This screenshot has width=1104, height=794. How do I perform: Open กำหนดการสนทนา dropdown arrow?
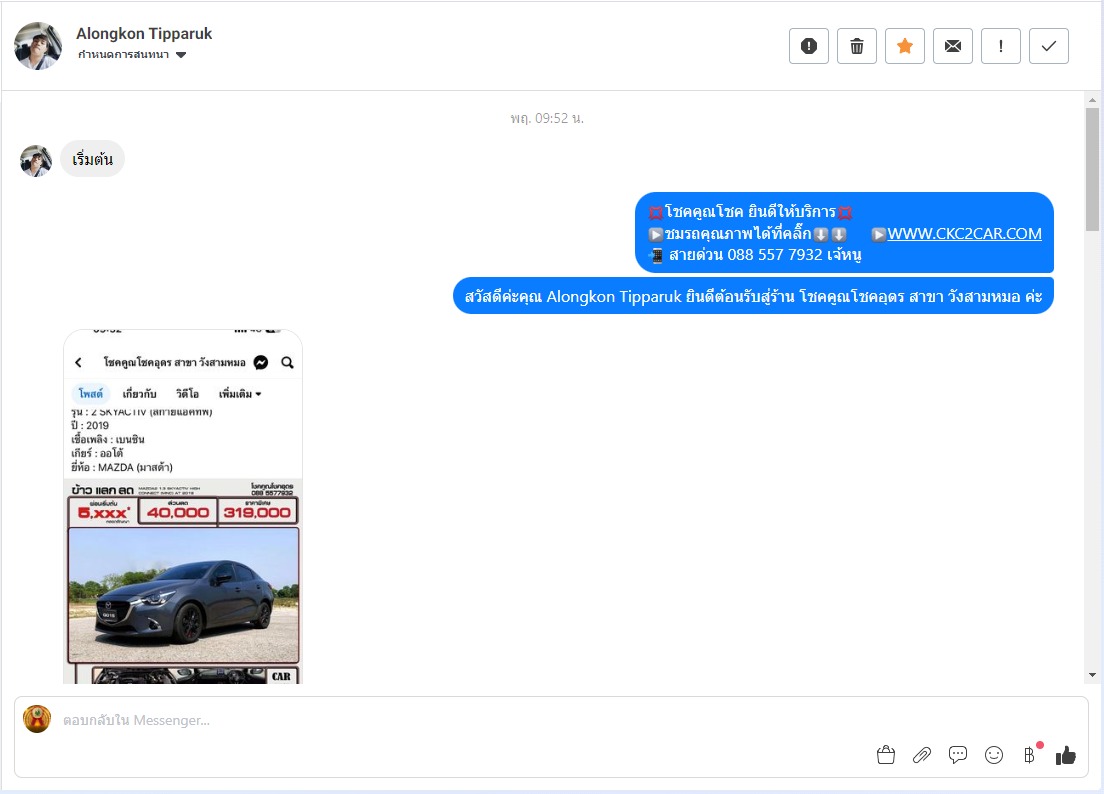coord(181,55)
